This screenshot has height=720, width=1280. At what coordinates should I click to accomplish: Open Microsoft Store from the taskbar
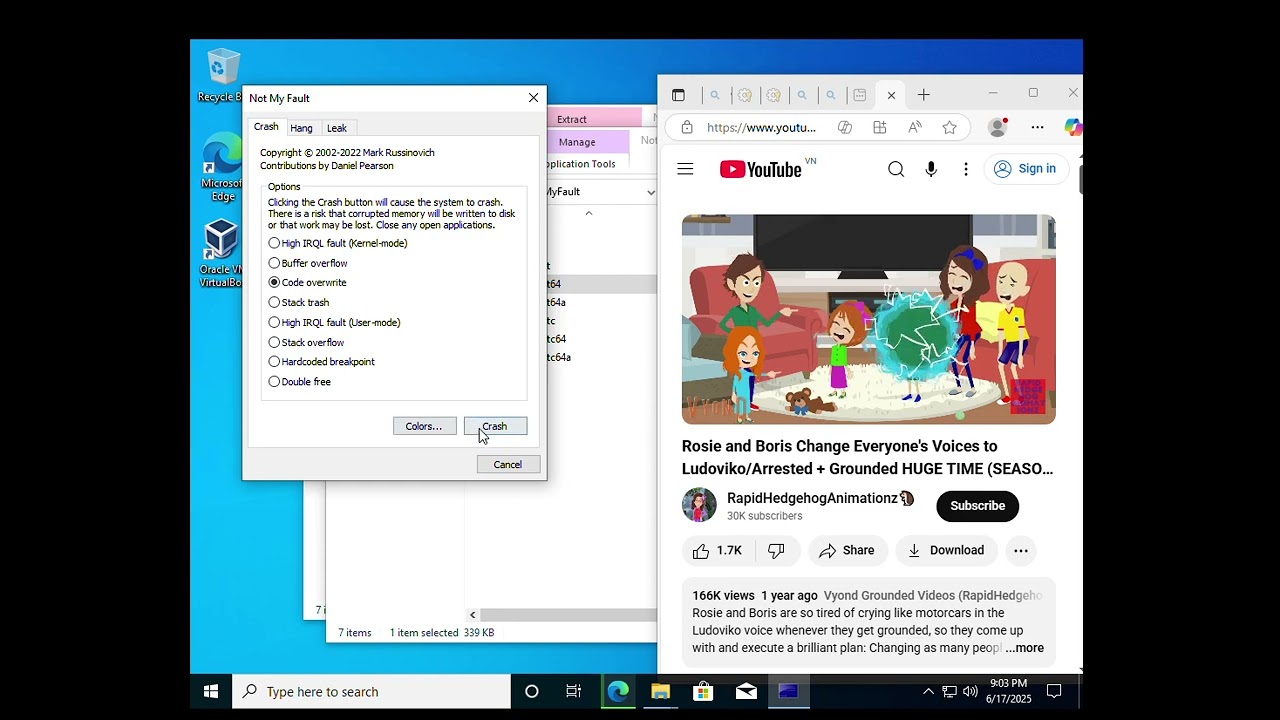703,691
